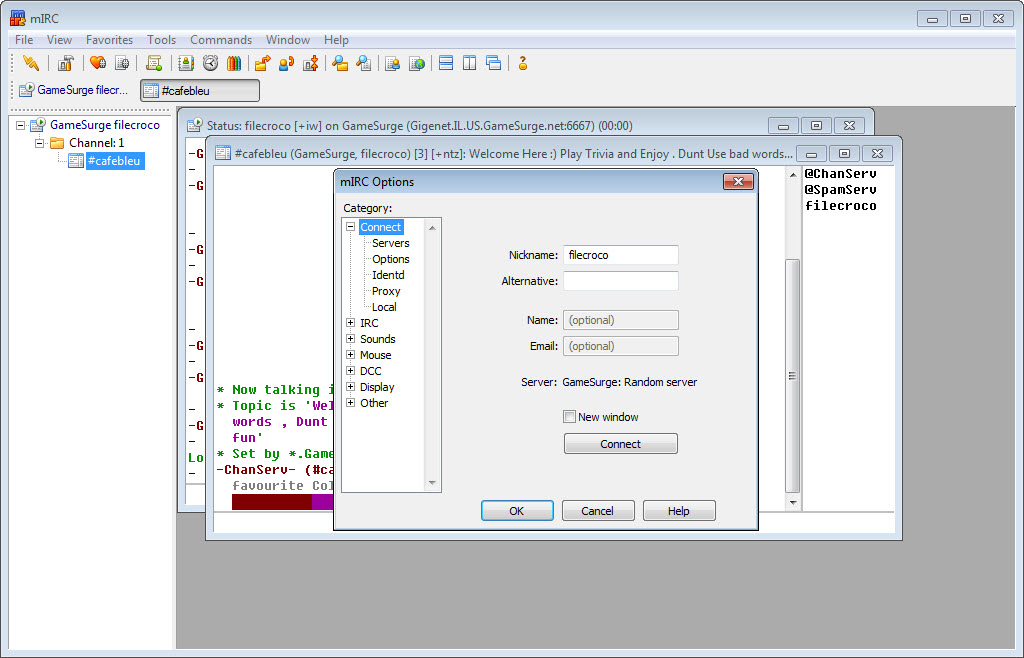Click OK in the mIRC Options dialog
The width and height of the screenshot is (1024, 658).
point(517,511)
